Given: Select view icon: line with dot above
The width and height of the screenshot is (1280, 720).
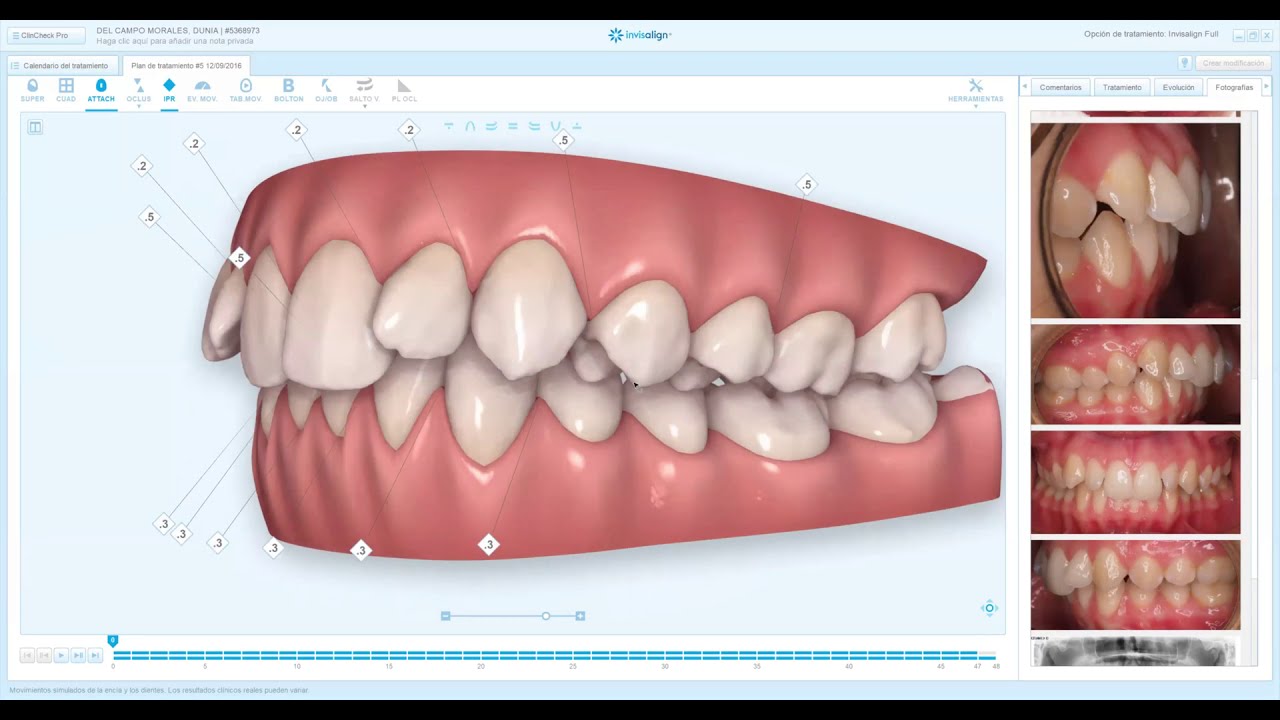Looking at the screenshot, I should [577, 126].
